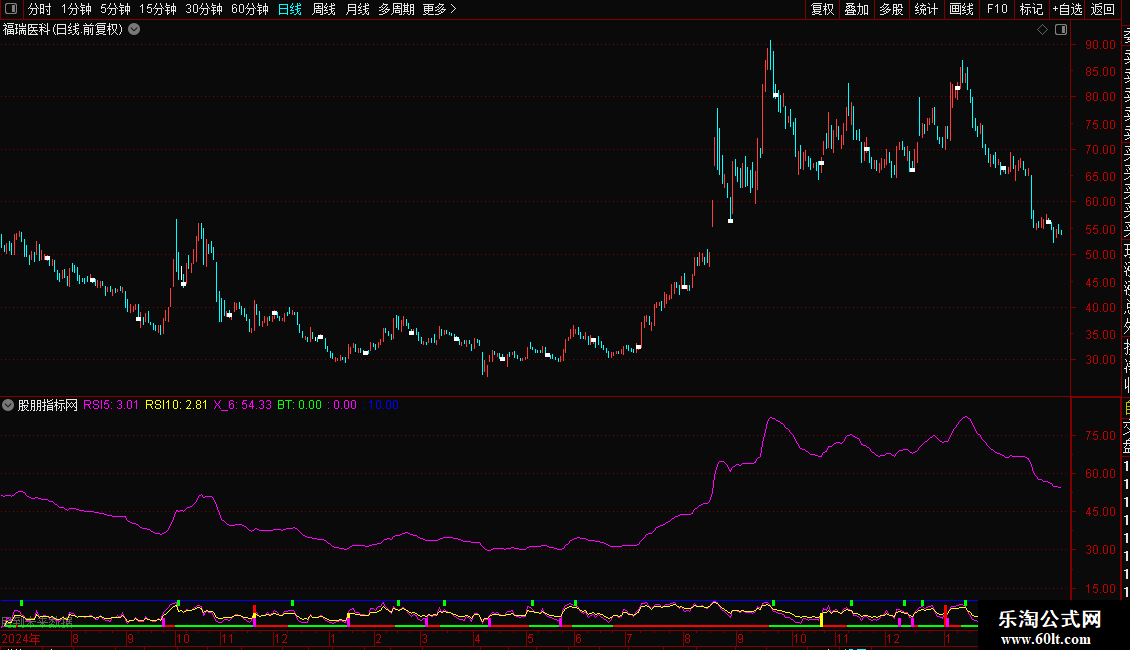Click the 返回 back button
Image resolution: width=1130 pixels, height=650 pixels.
[x=1103, y=9]
